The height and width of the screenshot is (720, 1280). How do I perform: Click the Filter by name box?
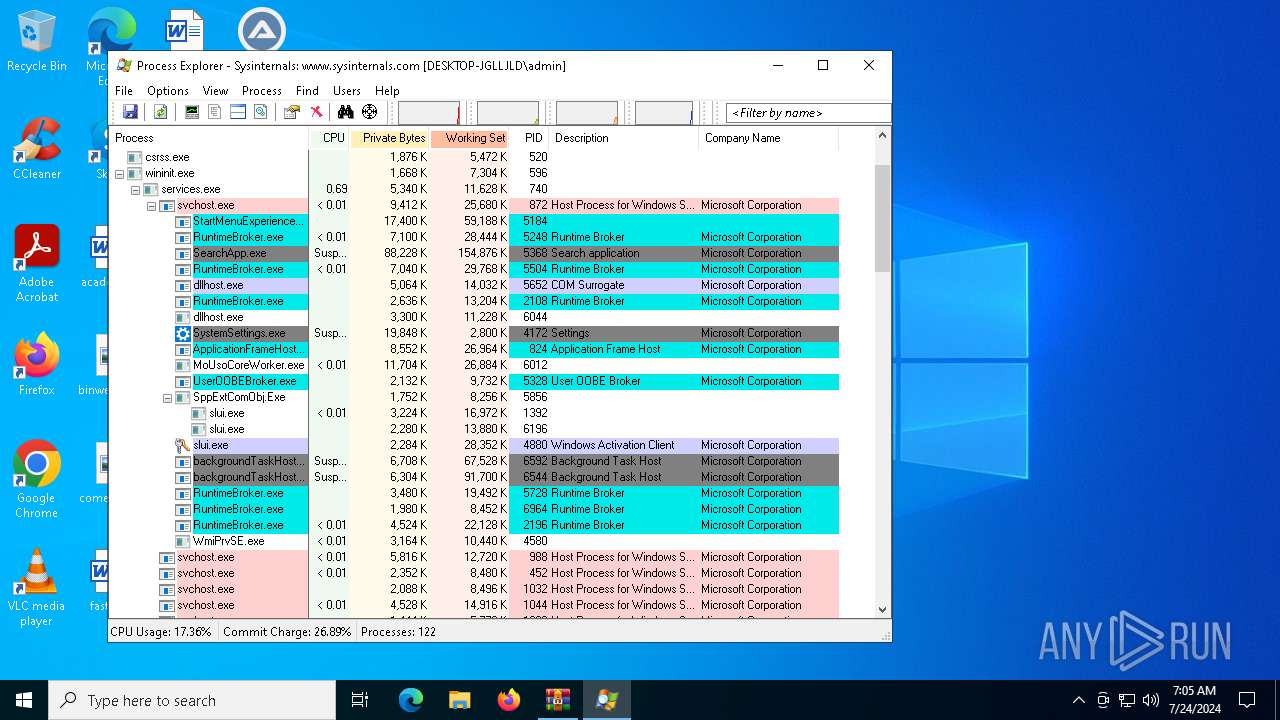point(808,113)
